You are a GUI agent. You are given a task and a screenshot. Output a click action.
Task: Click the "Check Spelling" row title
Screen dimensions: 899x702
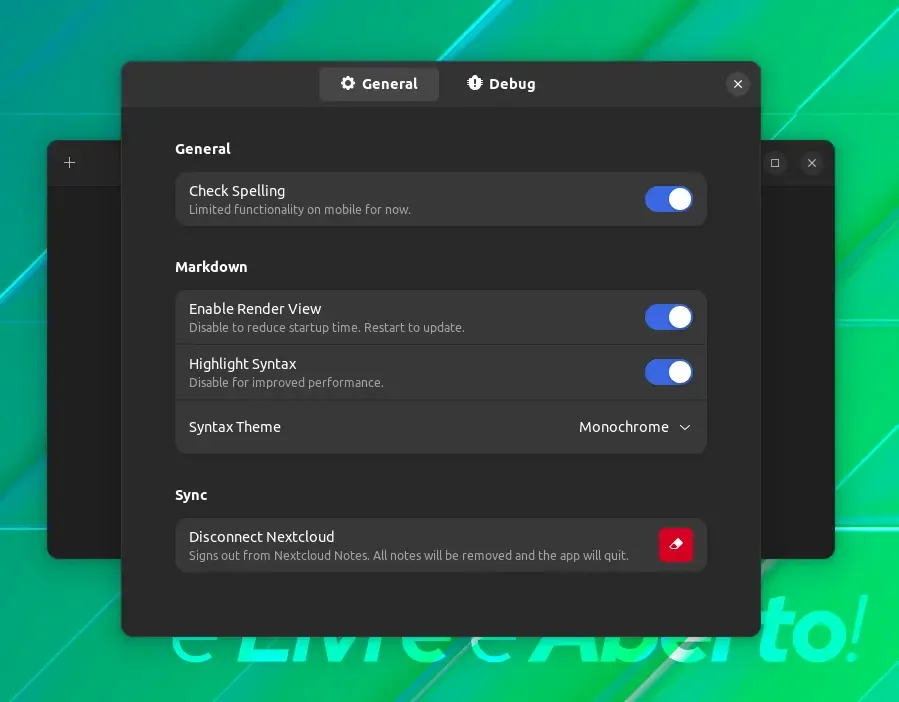[x=237, y=191]
